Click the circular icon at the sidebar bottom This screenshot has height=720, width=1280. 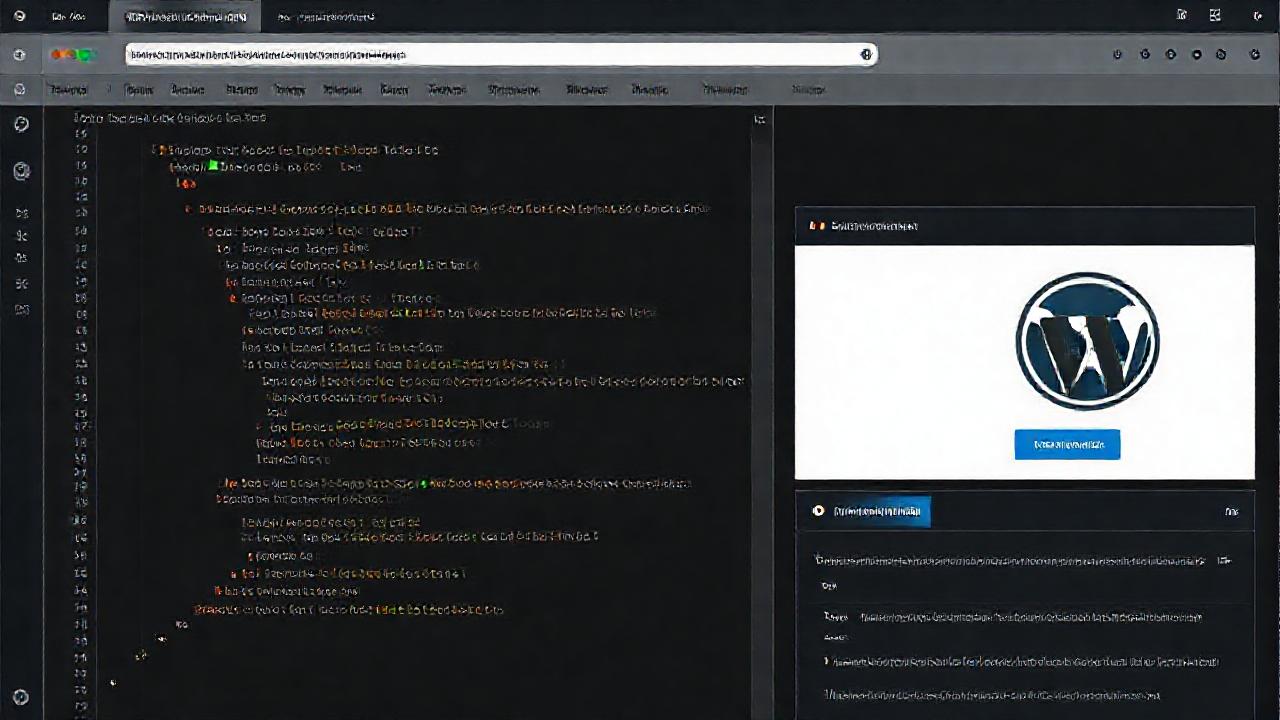20,698
